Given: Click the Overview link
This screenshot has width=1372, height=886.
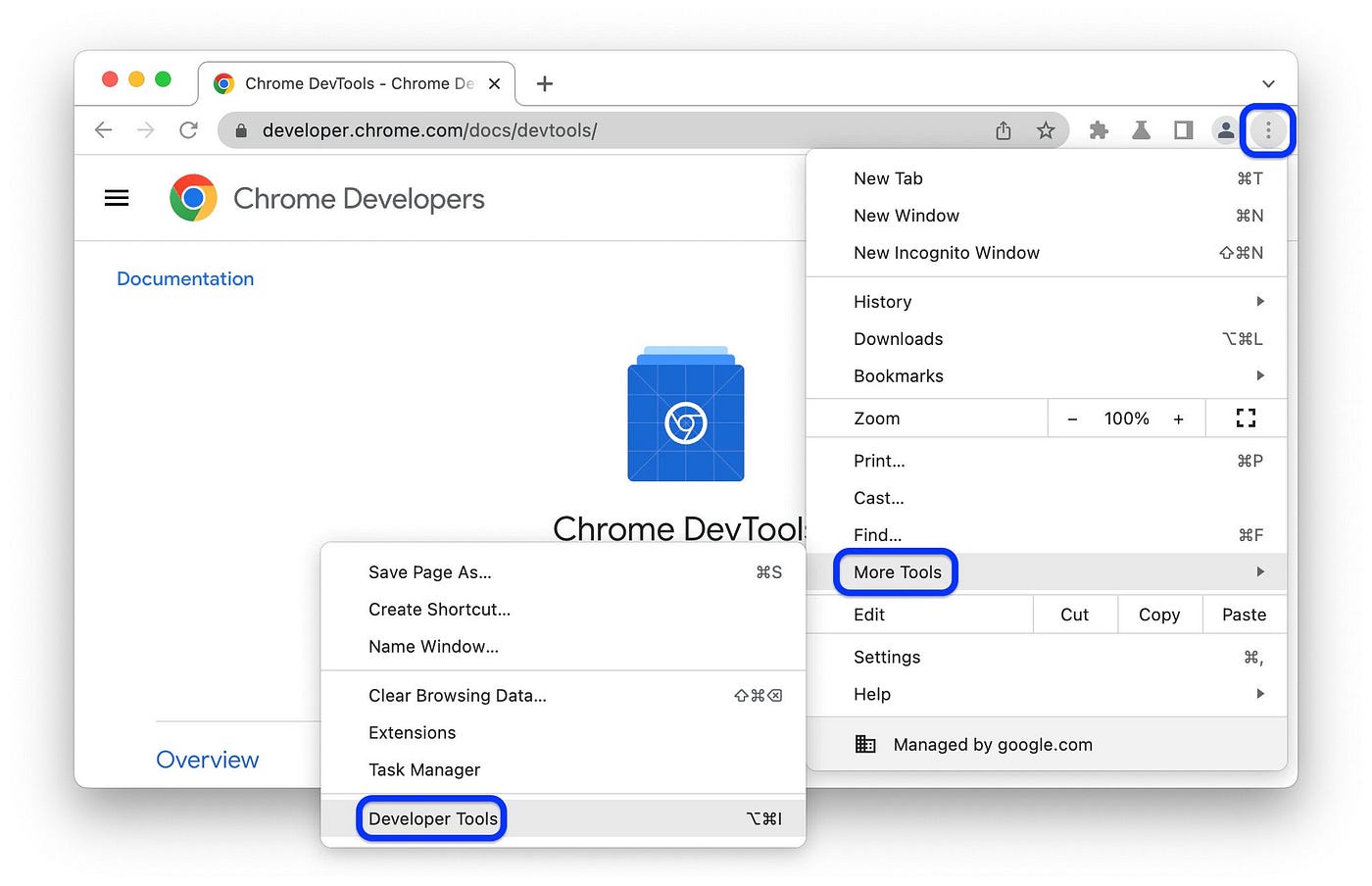Looking at the screenshot, I should [208, 760].
